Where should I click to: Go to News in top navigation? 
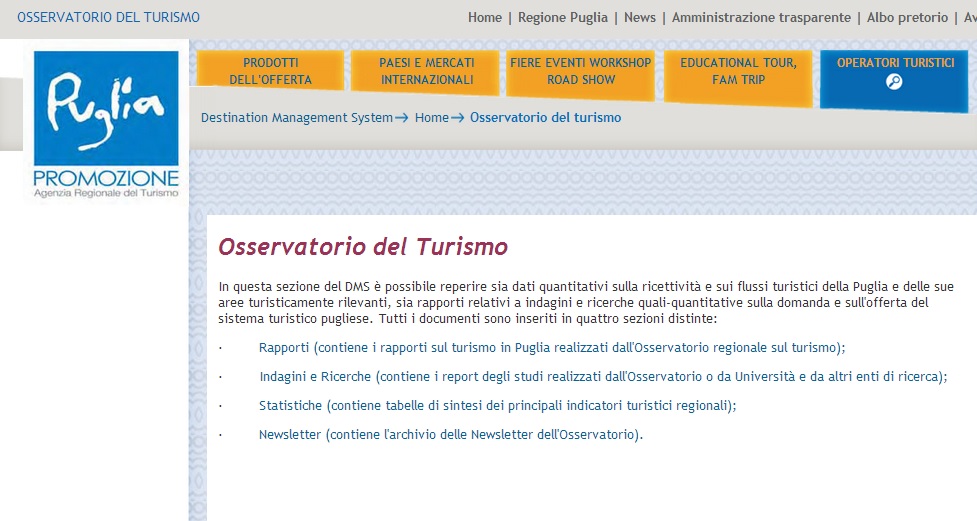pyautogui.click(x=640, y=18)
